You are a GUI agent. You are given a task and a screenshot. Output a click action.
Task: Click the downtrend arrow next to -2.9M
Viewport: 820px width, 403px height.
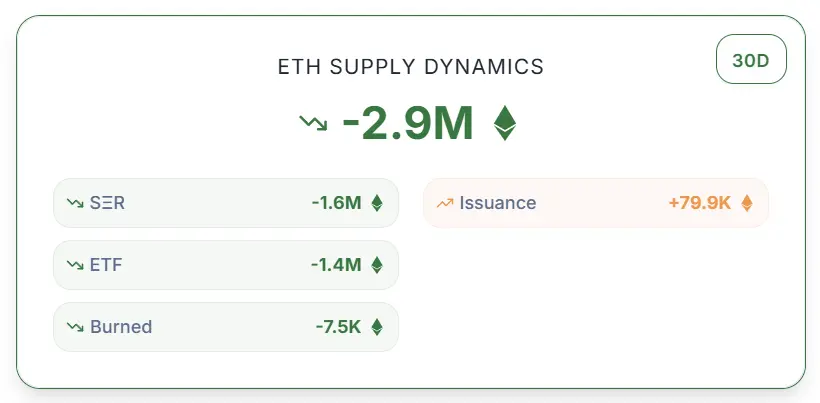313,123
